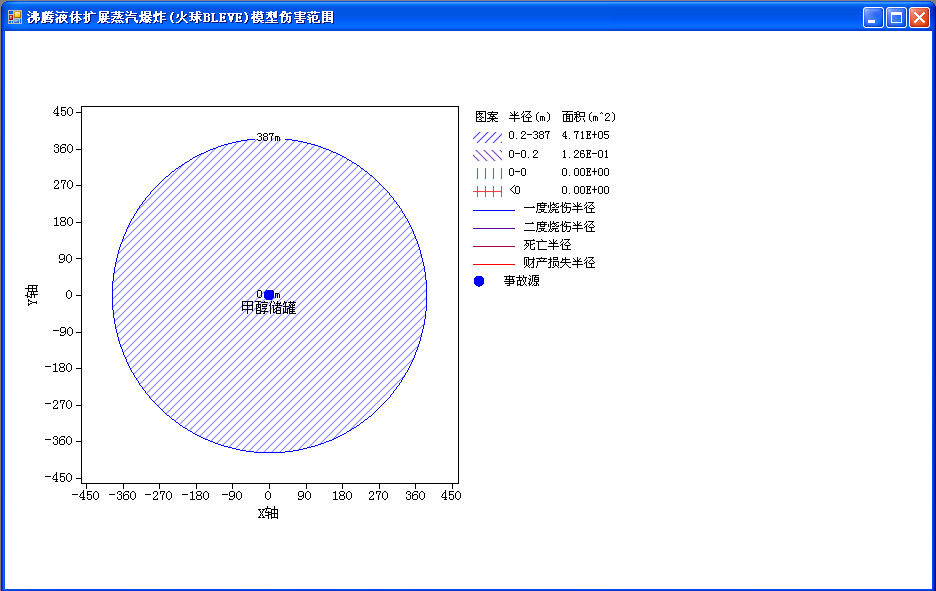Click the 事故源 legend label
Image resolution: width=936 pixels, height=591 pixels.
(522, 281)
